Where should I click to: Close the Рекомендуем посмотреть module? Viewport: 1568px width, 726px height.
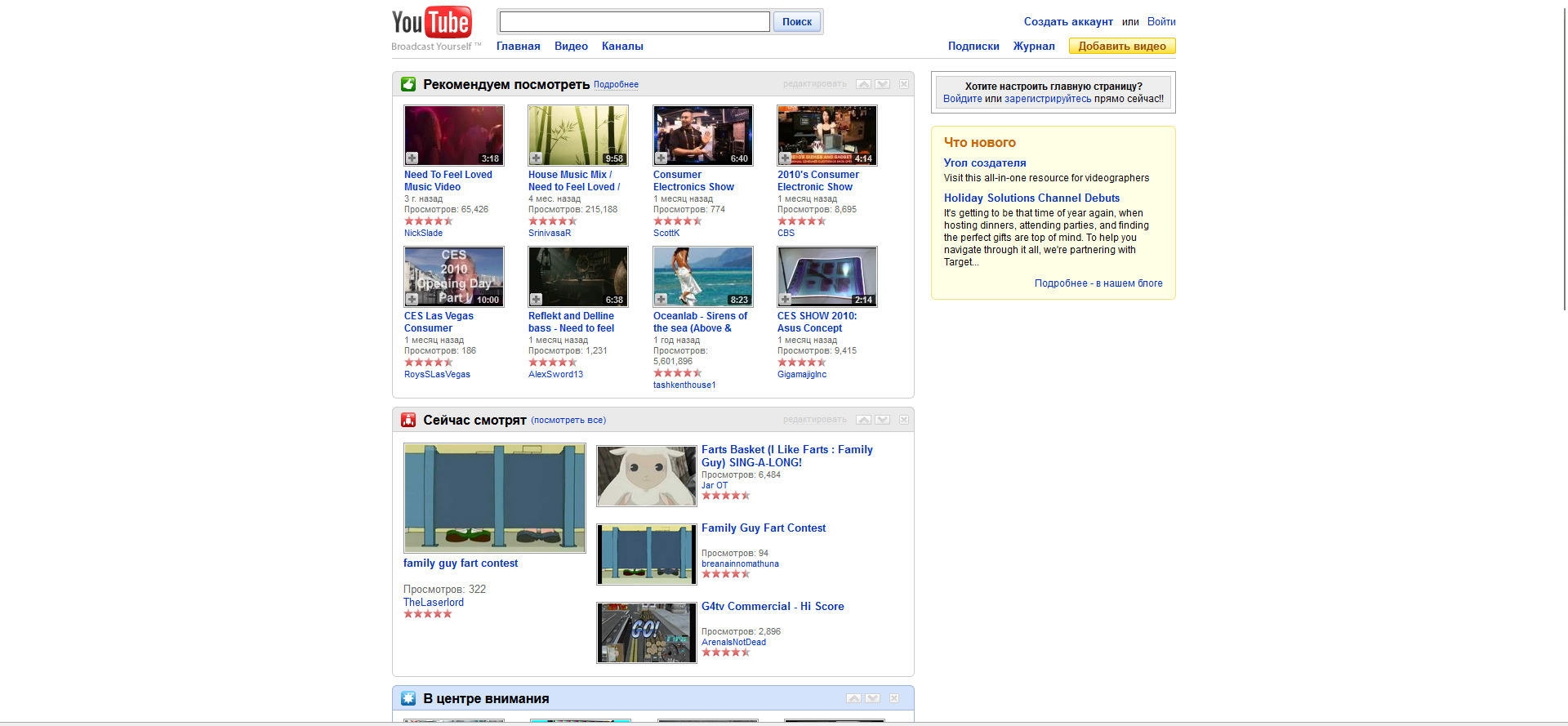coord(904,84)
